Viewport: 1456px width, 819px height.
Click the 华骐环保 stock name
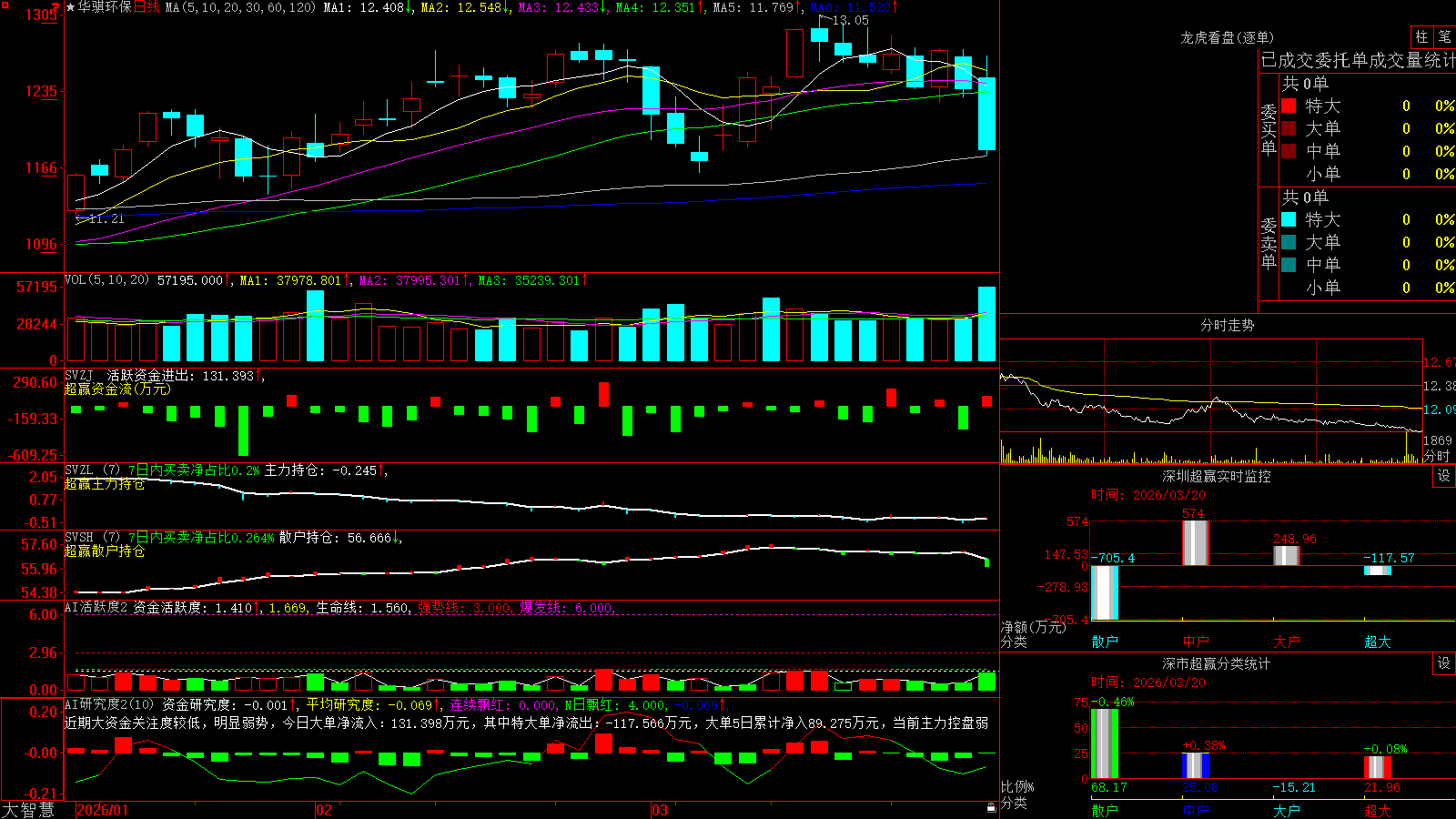[105, 7]
